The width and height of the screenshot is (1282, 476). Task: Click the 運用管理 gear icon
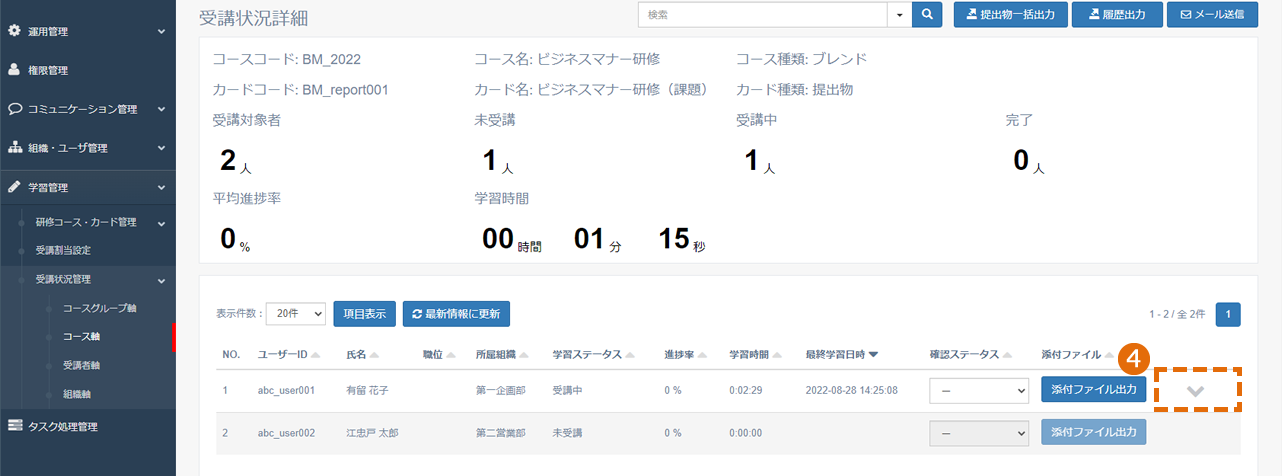point(14,31)
